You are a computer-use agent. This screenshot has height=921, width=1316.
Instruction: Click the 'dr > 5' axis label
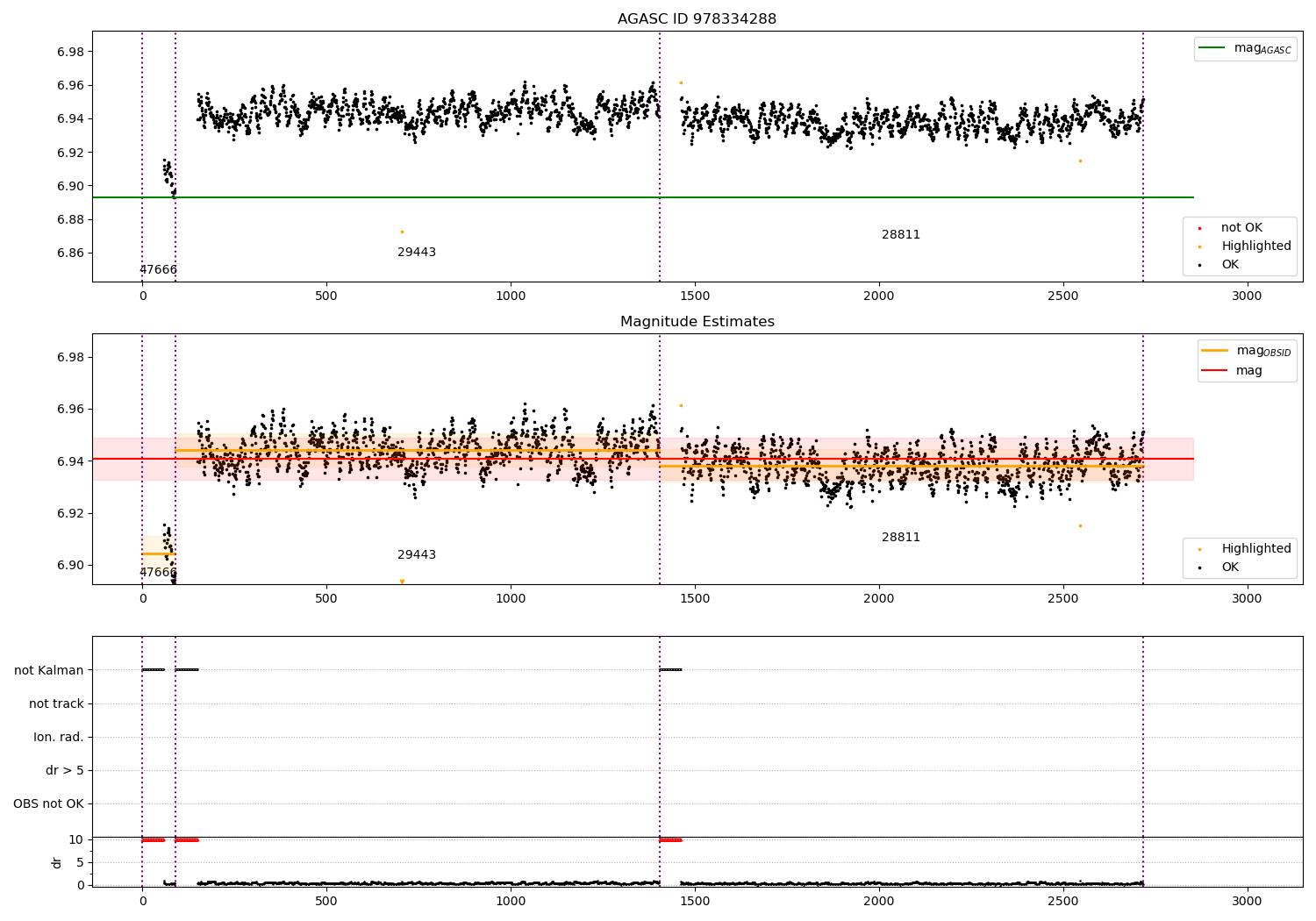65,770
